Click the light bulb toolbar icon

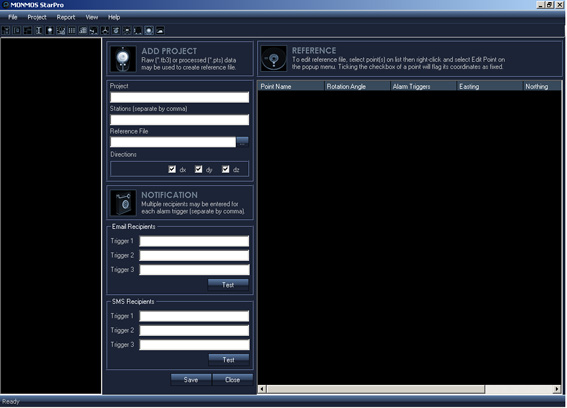click(x=50, y=30)
